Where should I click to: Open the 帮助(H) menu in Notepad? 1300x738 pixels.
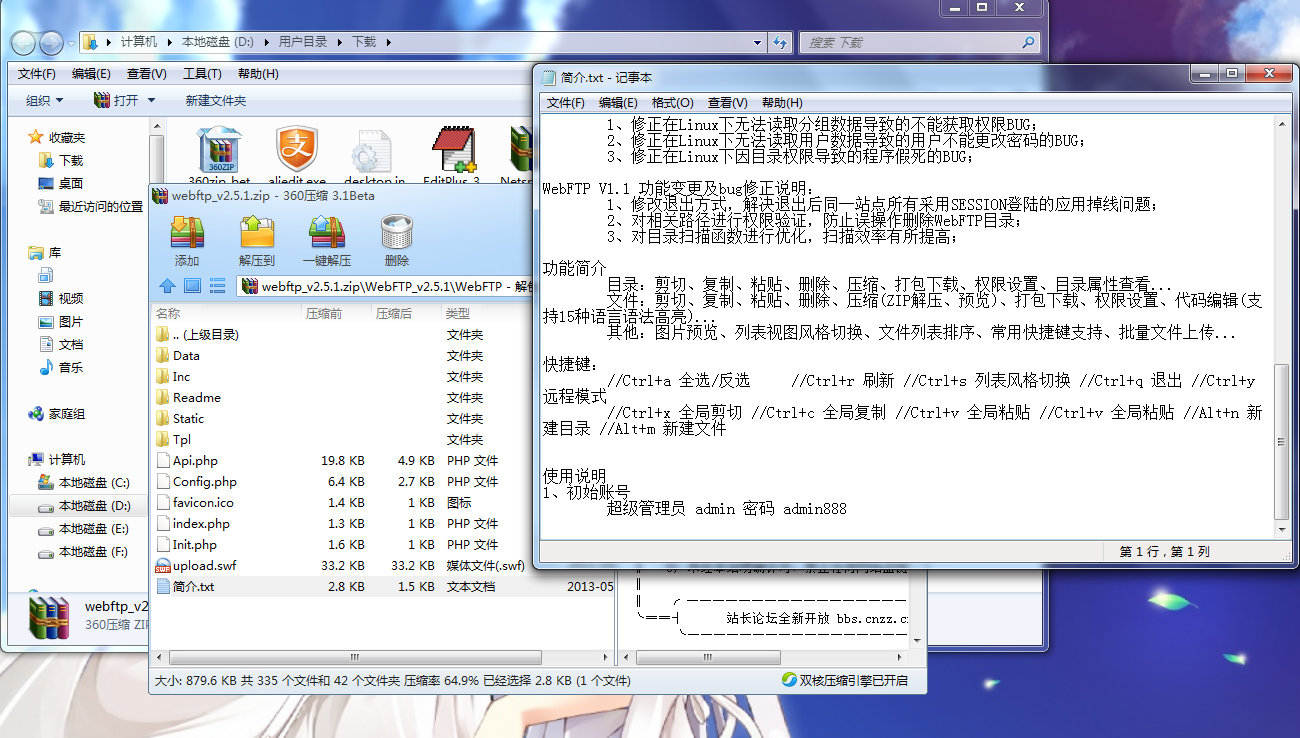point(782,102)
